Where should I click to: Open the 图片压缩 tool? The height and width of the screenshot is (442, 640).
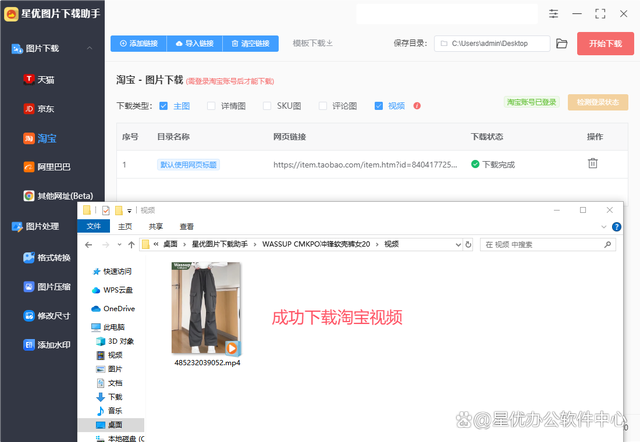click(53, 286)
